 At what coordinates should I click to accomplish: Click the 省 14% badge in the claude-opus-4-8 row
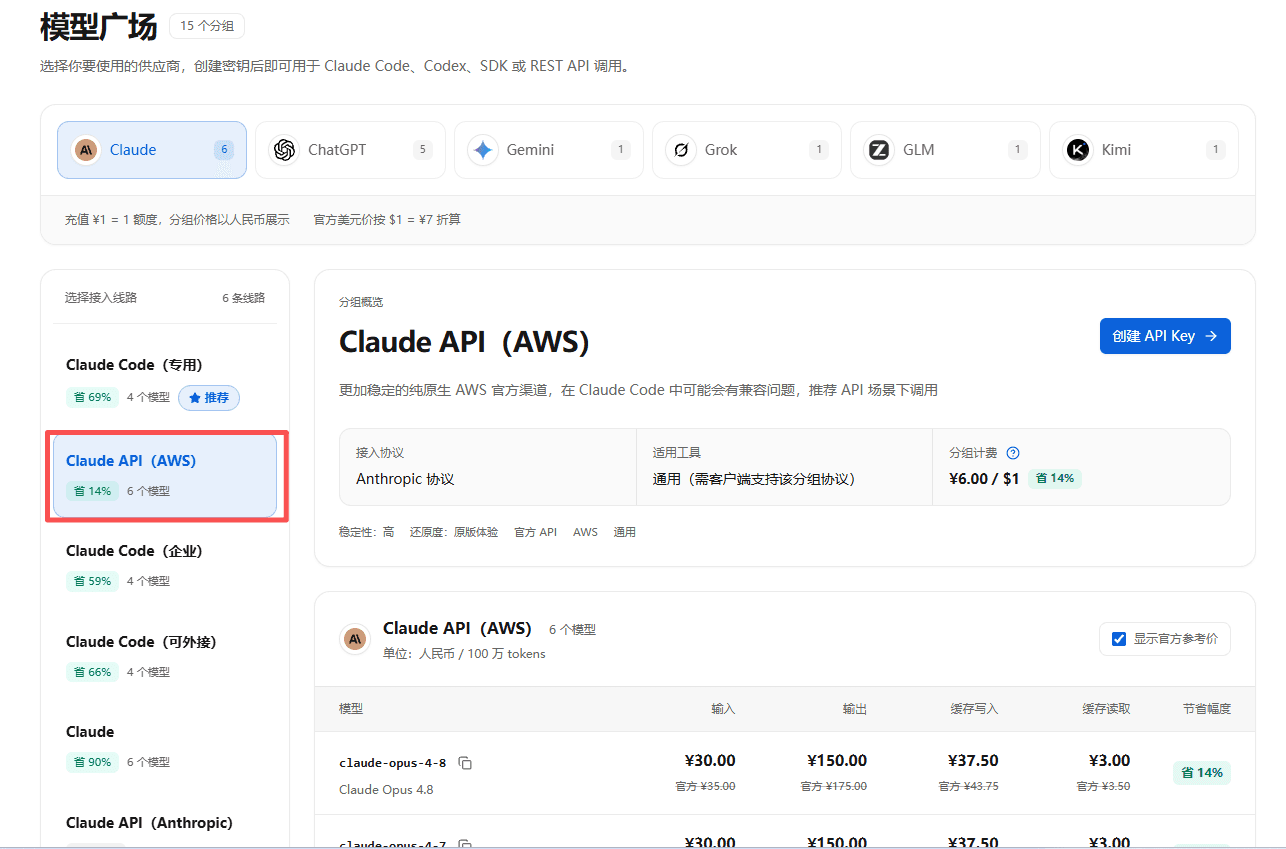click(x=1202, y=773)
